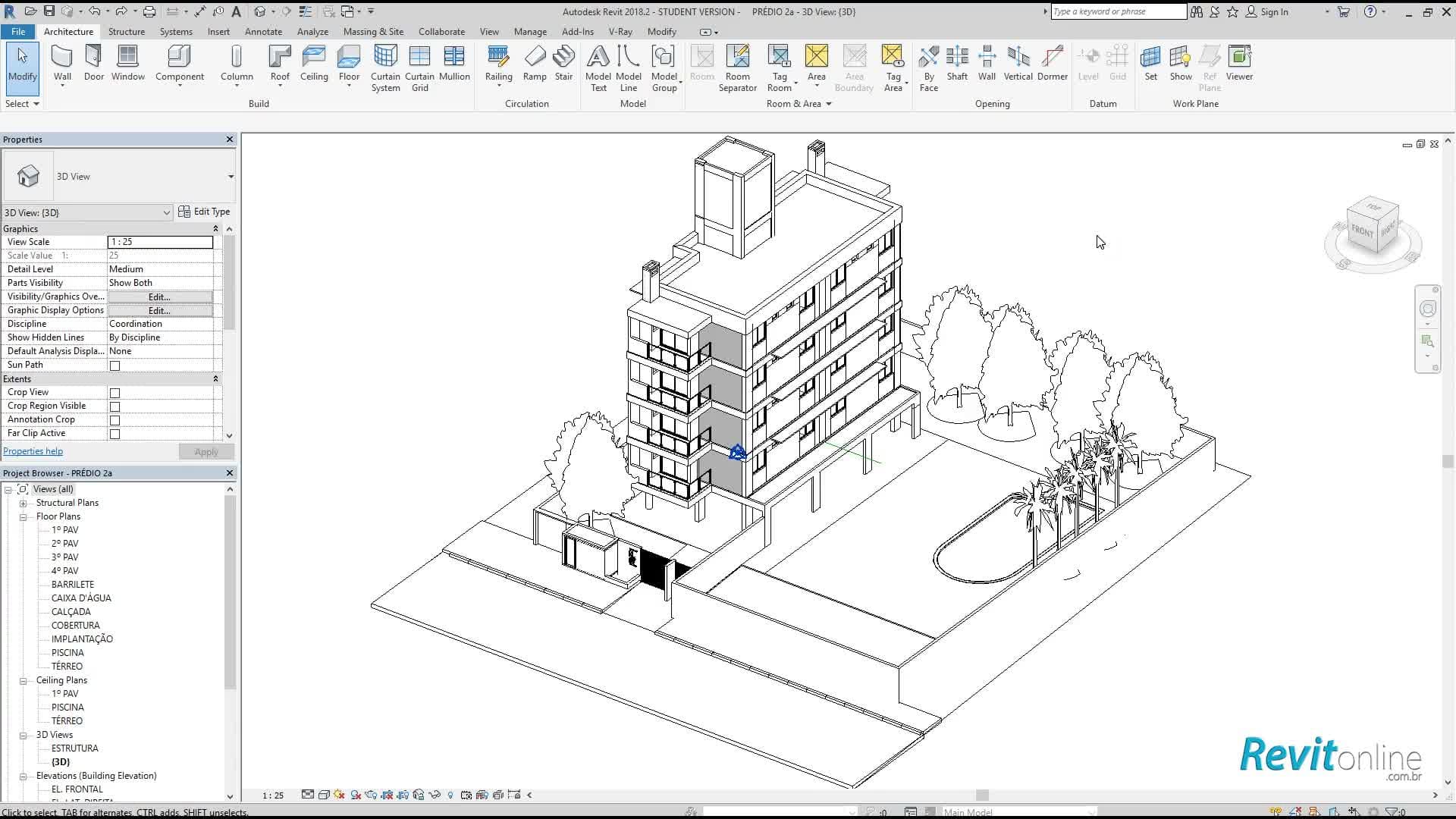Select the ESTRUTURA 3D view
The width and height of the screenshot is (1456, 819).
(74, 748)
